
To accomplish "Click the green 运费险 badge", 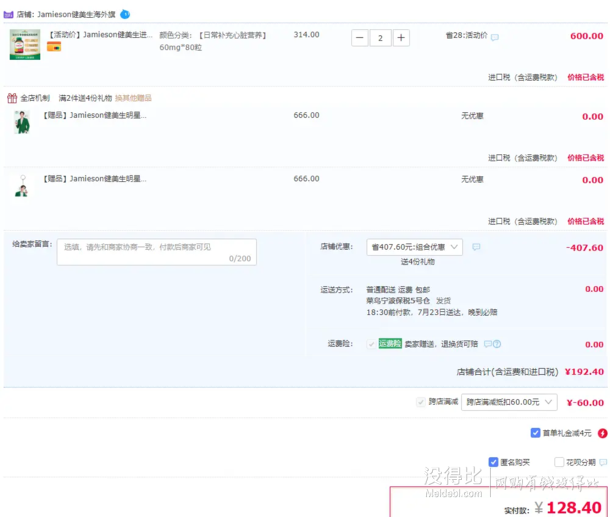I will pyautogui.click(x=390, y=343).
